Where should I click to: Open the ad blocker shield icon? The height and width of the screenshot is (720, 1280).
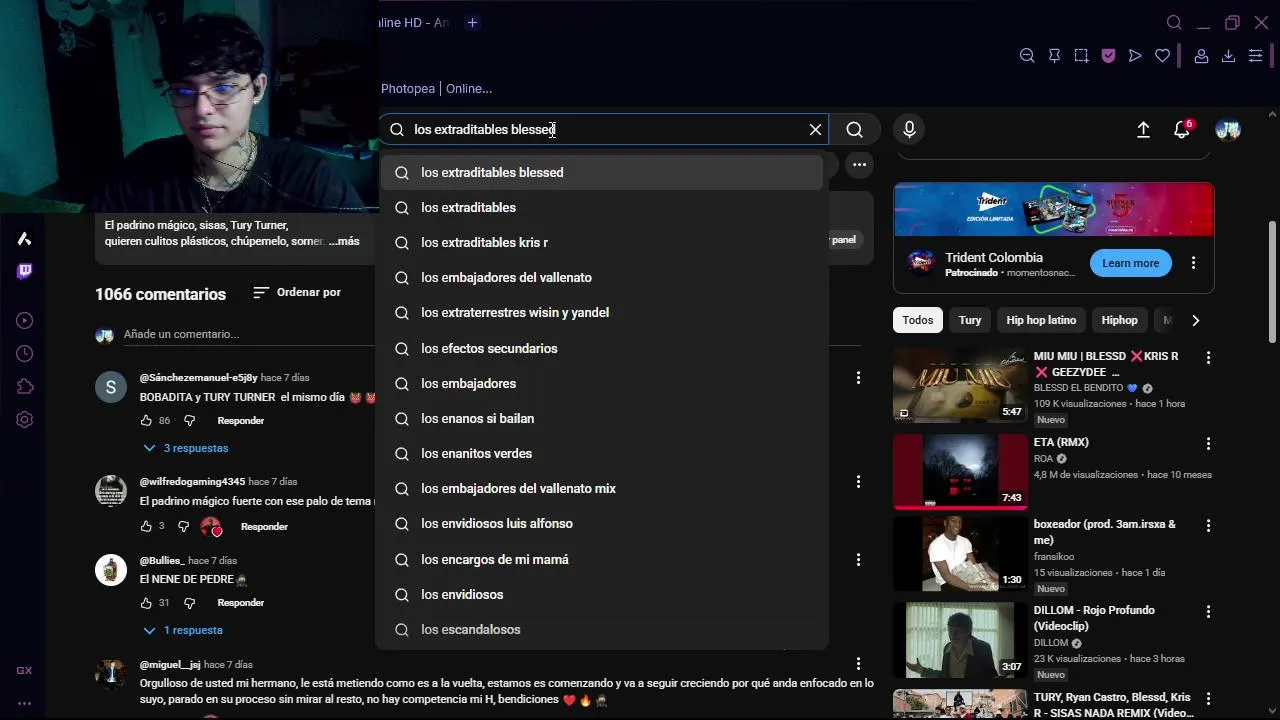tap(1108, 56)
